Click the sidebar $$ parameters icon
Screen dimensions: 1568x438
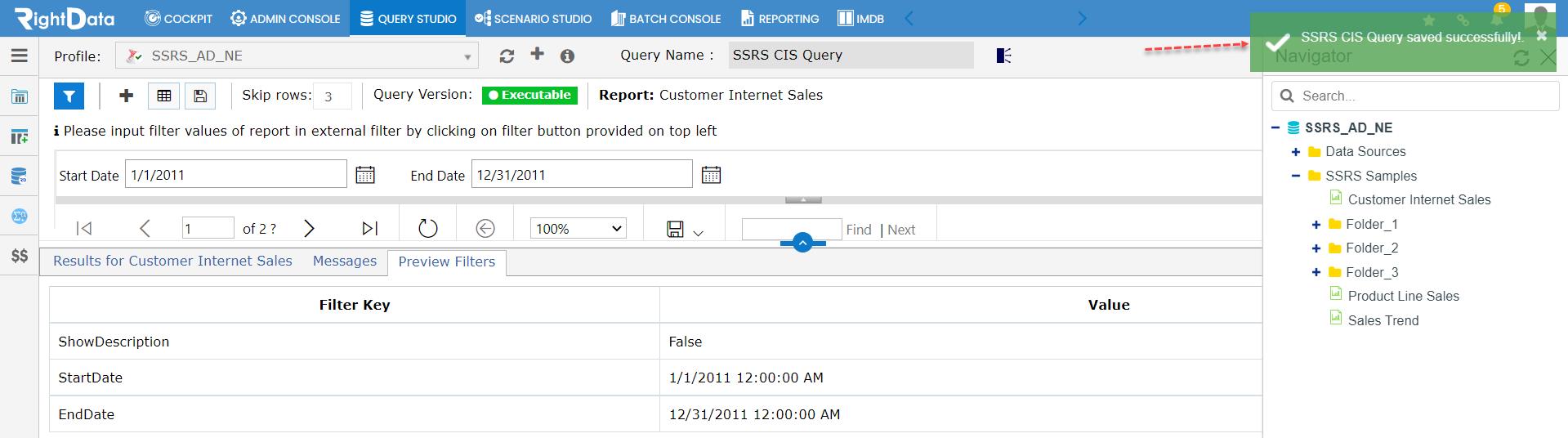pyautogui.click(x=20, y=256)
